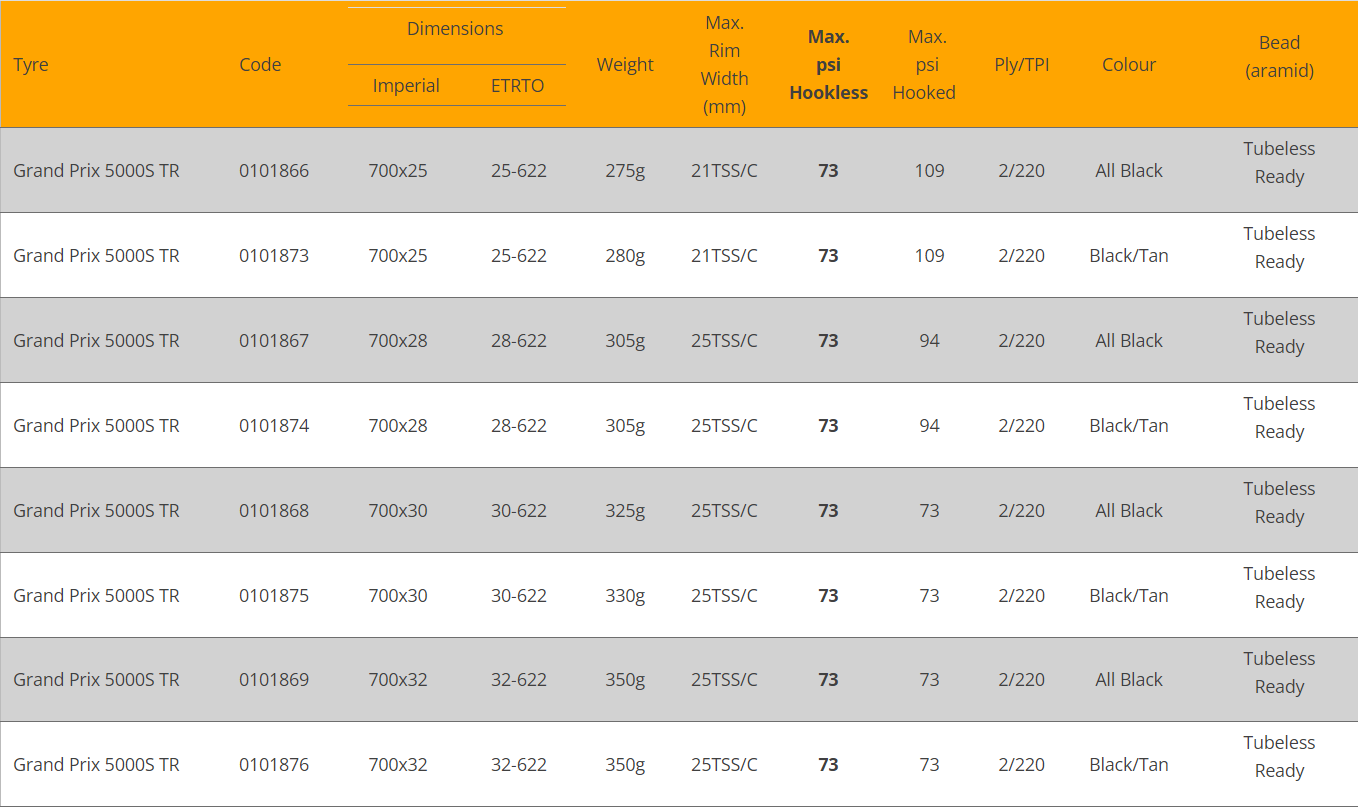Click Grand Prix 5000S TR in row 0101866

[96, 171]
